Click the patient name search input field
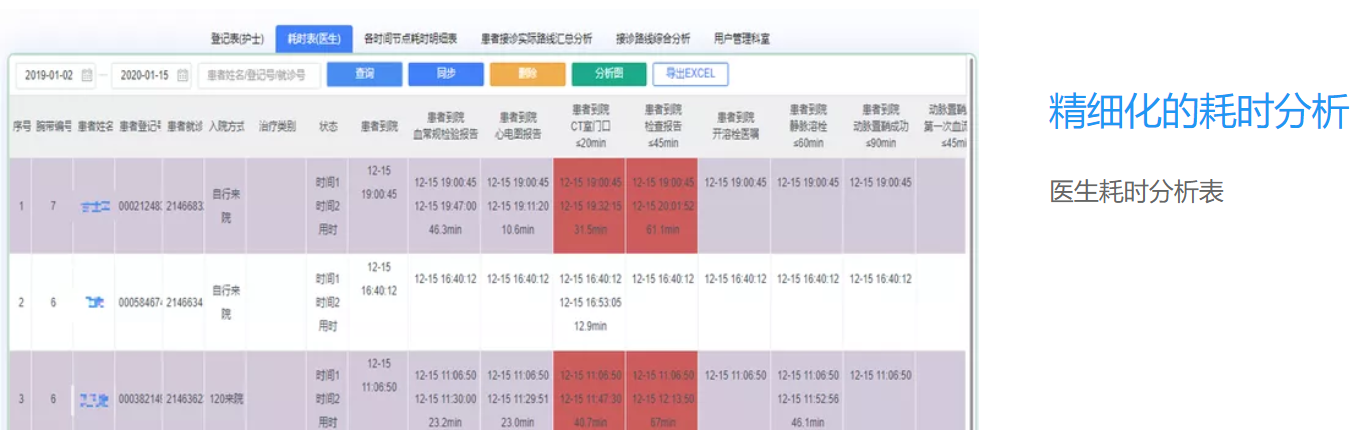The height and width of the screenshot is (447, 1356). (259, 75)
